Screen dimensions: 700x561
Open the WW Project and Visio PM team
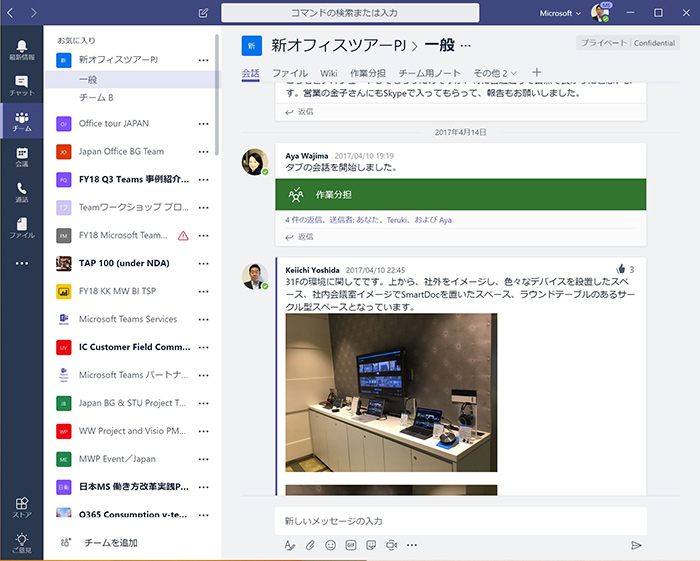coord(132,431)
